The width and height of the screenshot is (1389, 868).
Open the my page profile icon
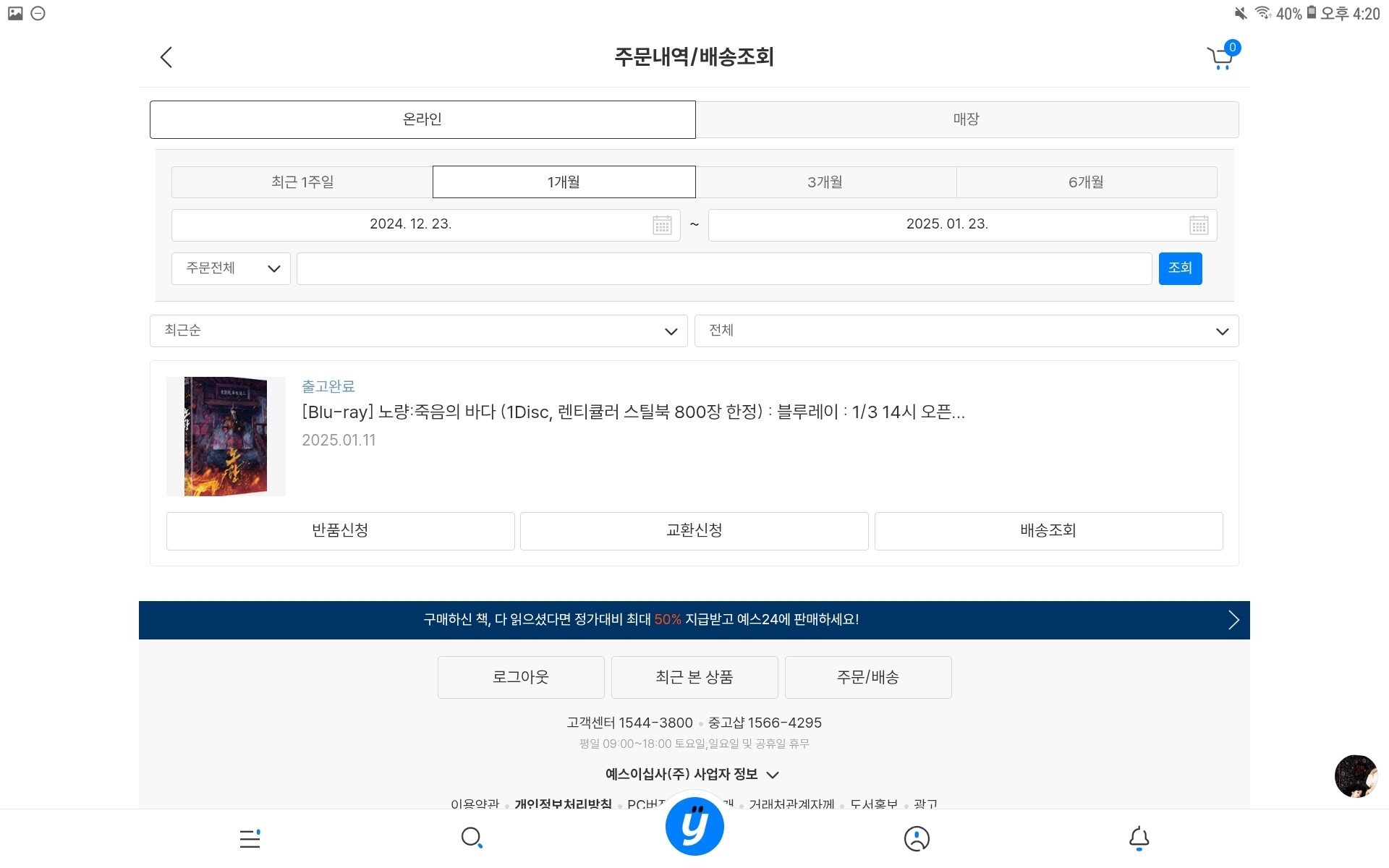pyautogui.click(x=917, y=838)
